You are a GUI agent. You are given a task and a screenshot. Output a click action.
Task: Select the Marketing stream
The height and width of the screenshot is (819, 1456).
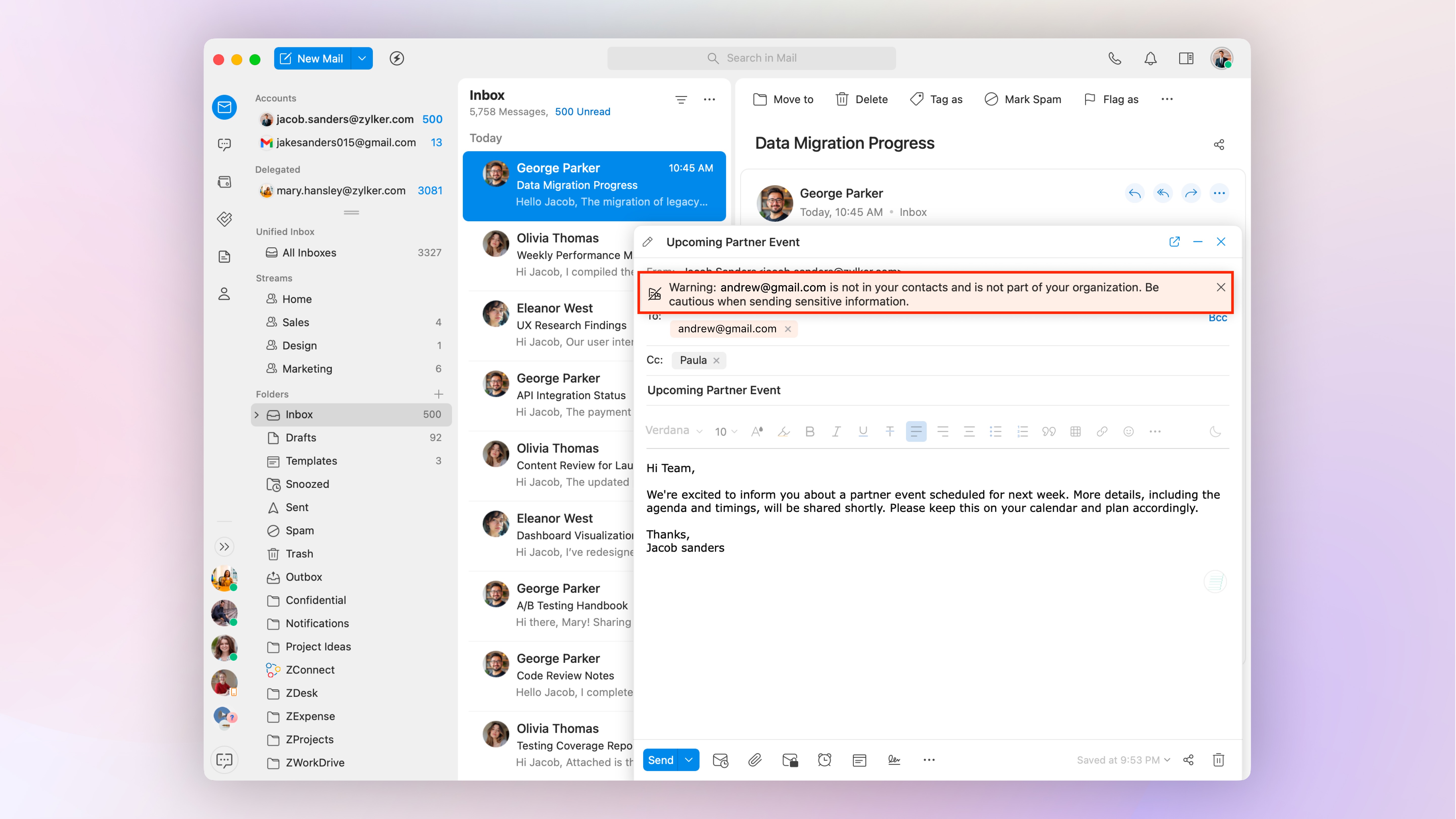(307, 369)
